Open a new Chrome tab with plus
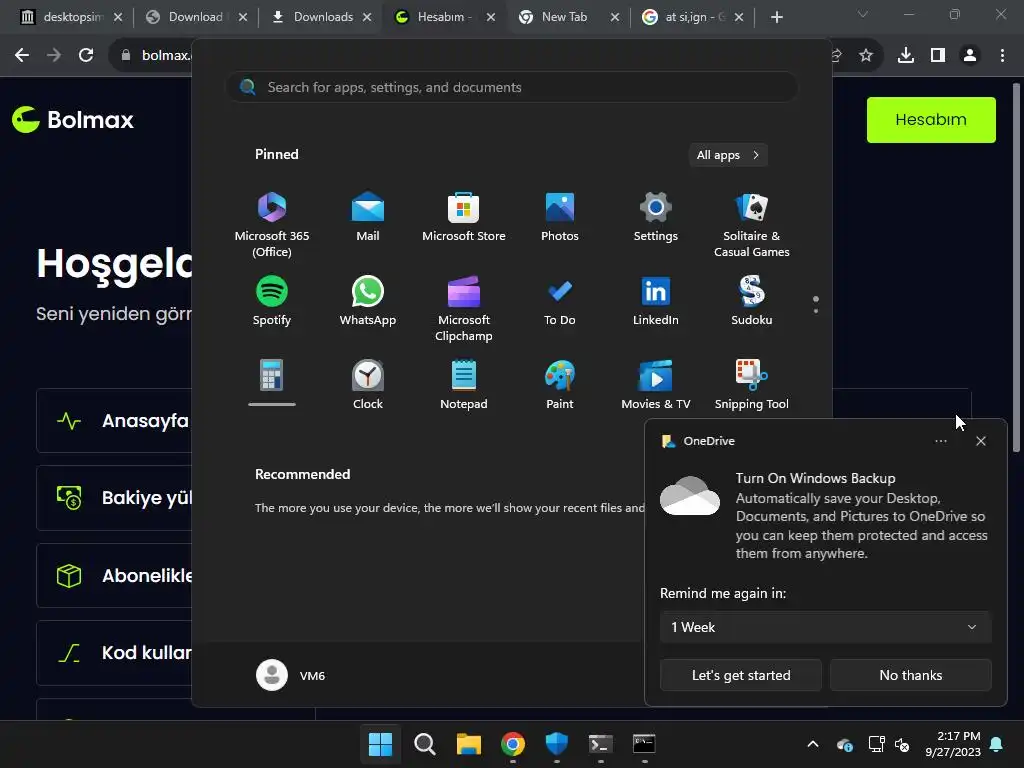Viewport: 1024px width, 768px height. (776, 17)
